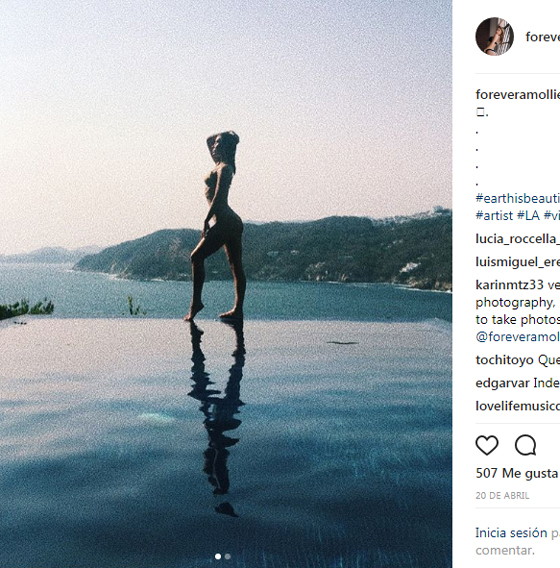Image resolution: width=560 pixels, height=568 pixels.
Task: Select the first carousel dot indicator
Action: [218, 556]
